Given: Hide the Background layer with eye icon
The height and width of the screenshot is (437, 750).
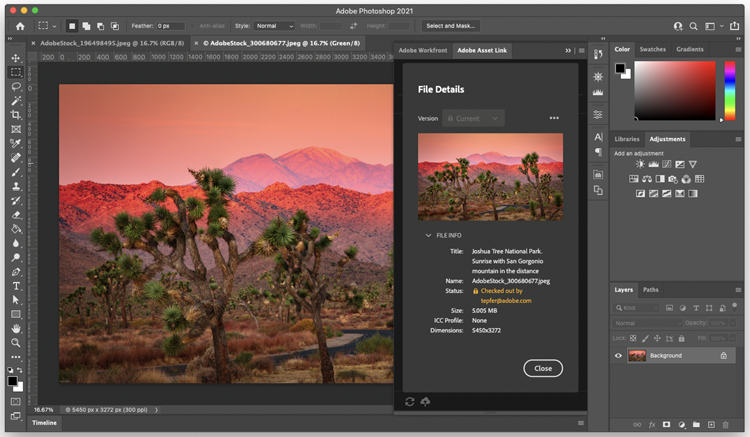Looking at the screenshot, I should 618,356.
